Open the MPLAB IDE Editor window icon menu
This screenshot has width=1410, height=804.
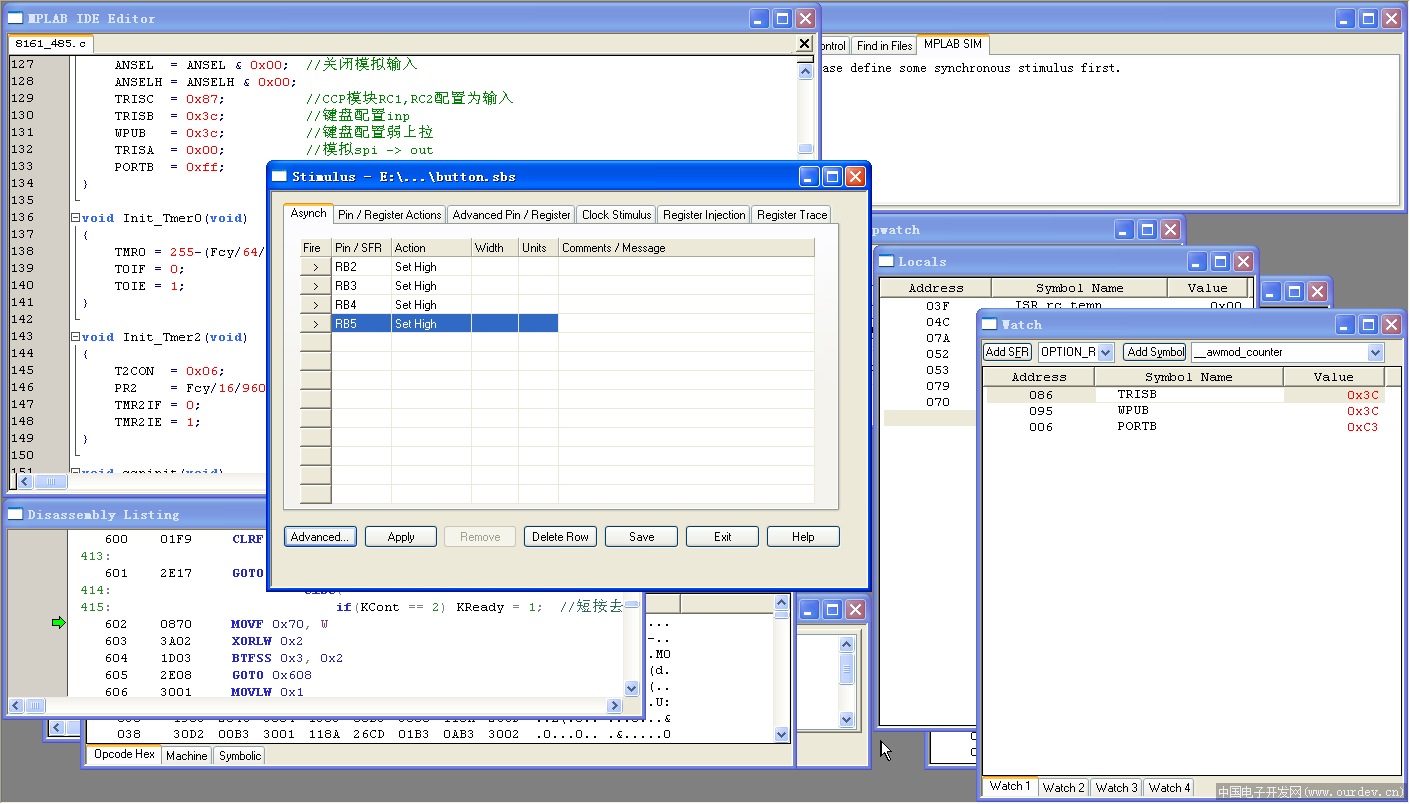[x=16, y=18]
